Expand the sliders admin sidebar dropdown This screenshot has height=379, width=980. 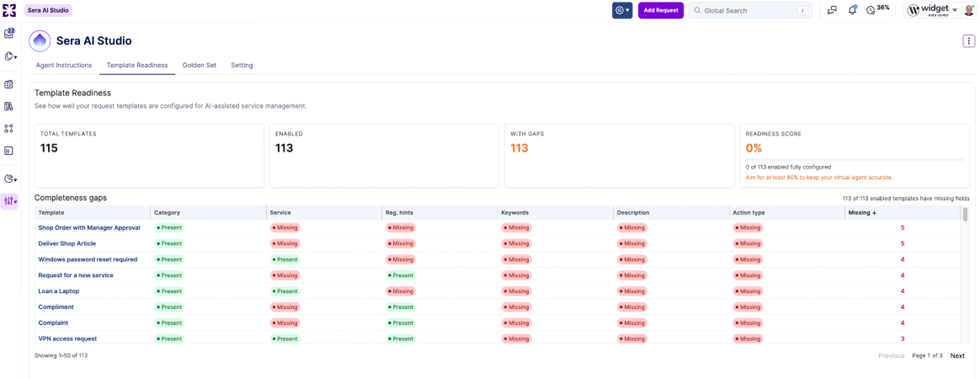[x=10, y=201]
